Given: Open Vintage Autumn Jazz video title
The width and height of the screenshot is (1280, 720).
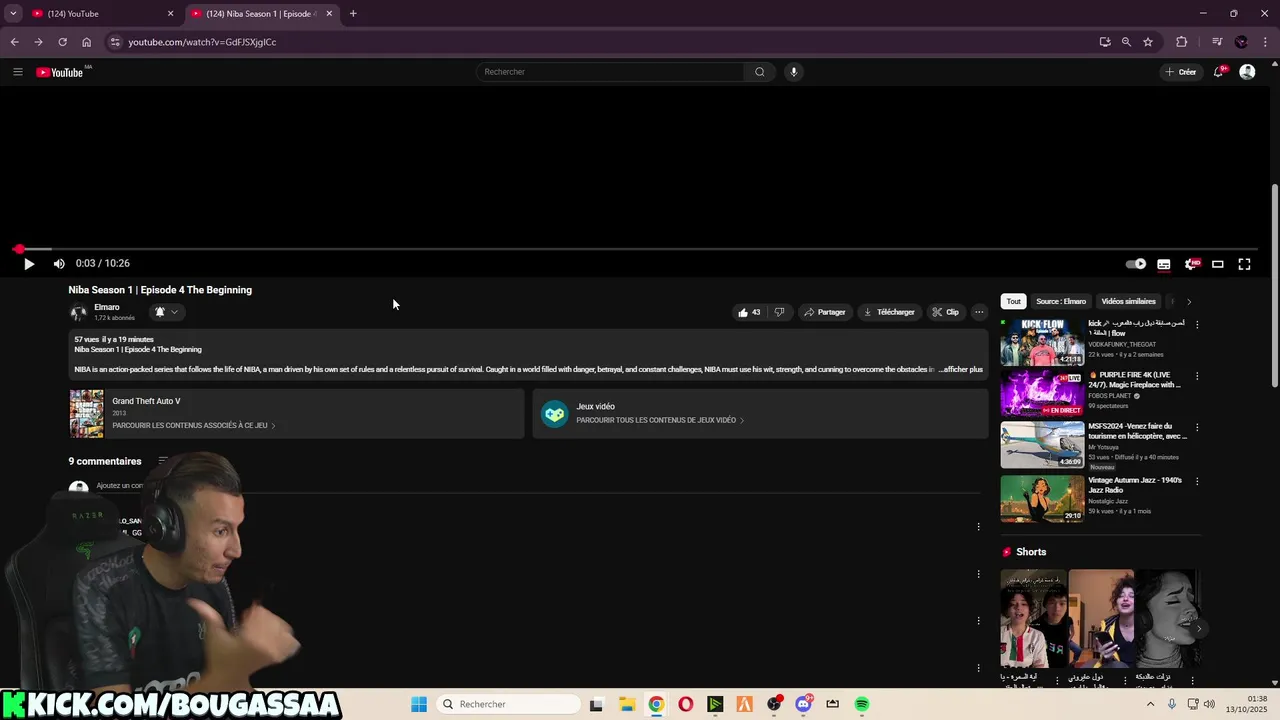Looking at the screenshot, I should point(1135,485).
